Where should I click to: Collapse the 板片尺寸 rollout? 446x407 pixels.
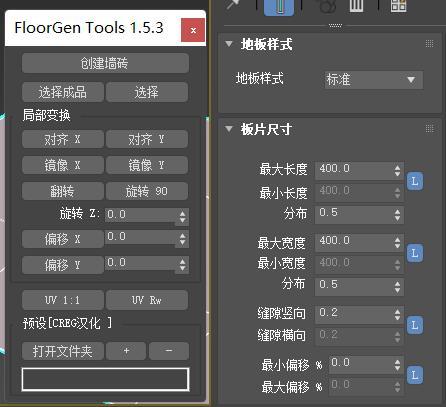click(x=229, y=129)
